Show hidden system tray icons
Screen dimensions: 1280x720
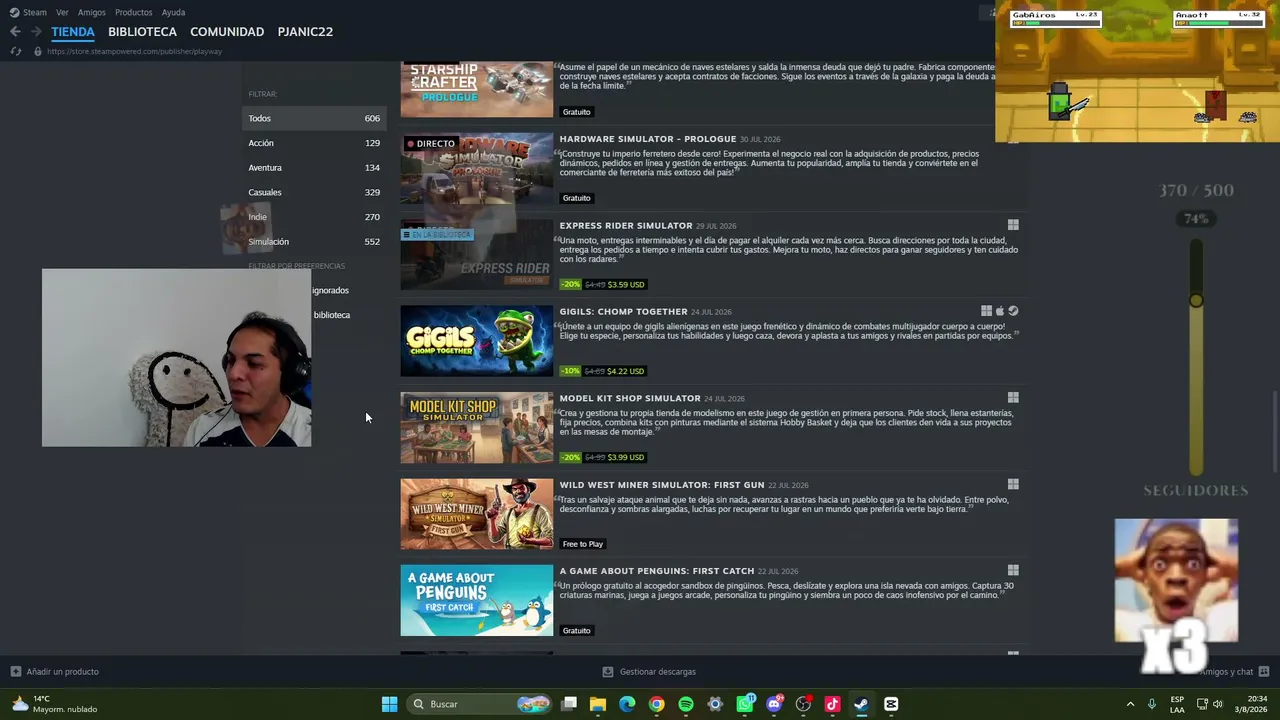pos(1130,704)
